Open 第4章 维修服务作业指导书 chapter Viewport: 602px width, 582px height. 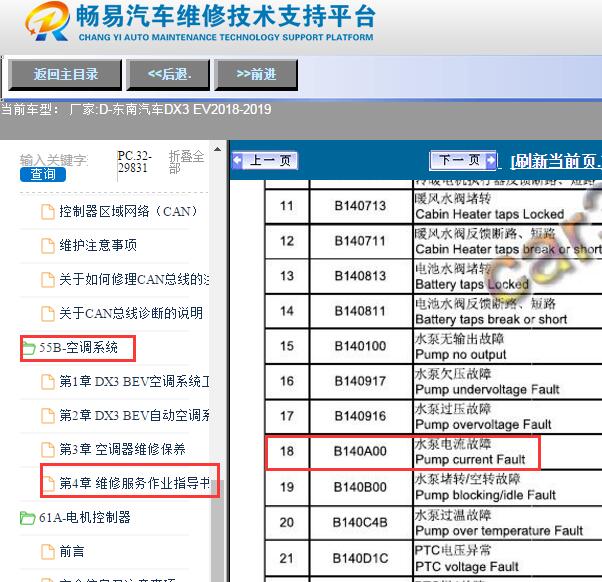coord(134,483)
